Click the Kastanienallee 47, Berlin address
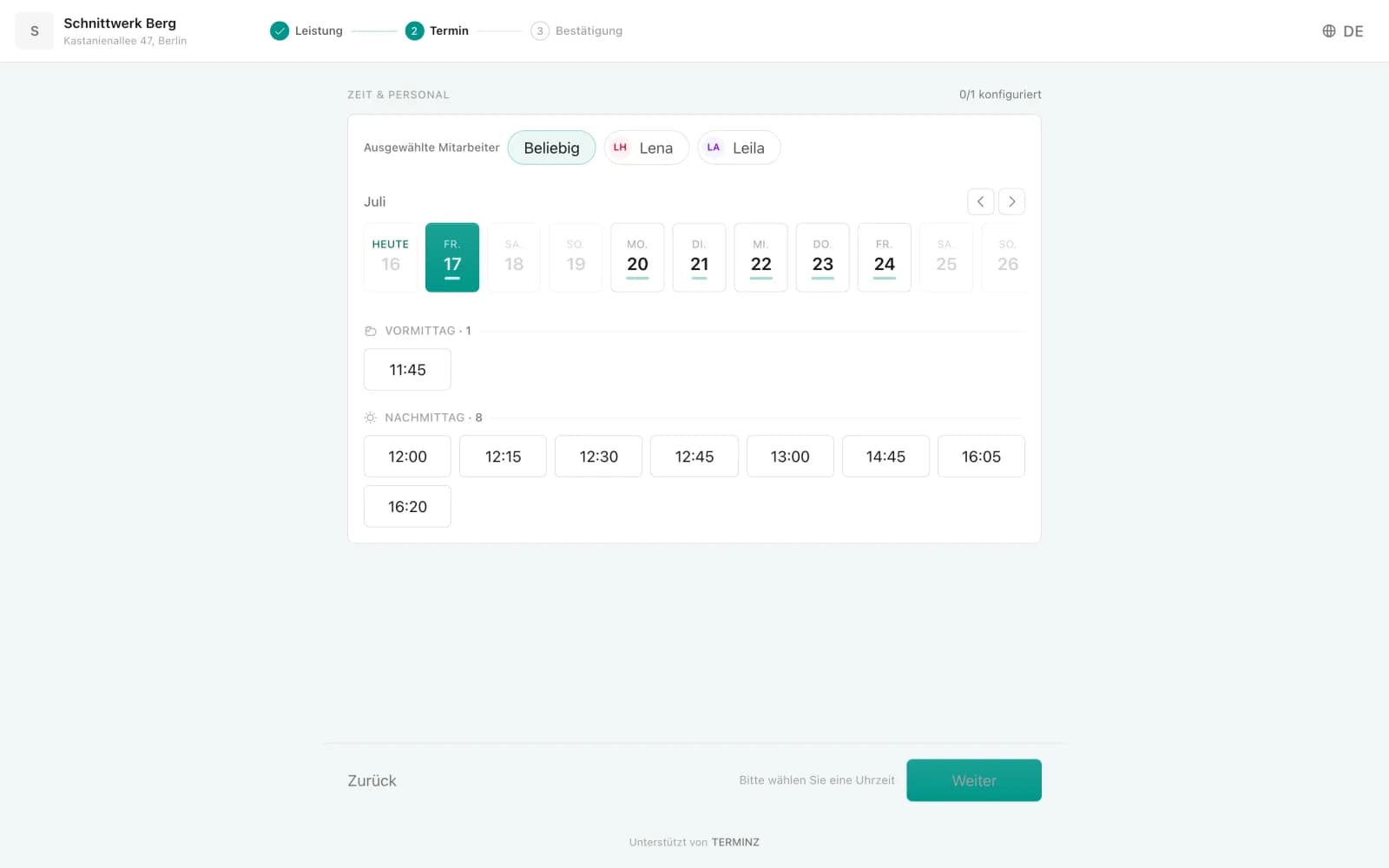Screen dimensions: 1389x868 point(125,41)
